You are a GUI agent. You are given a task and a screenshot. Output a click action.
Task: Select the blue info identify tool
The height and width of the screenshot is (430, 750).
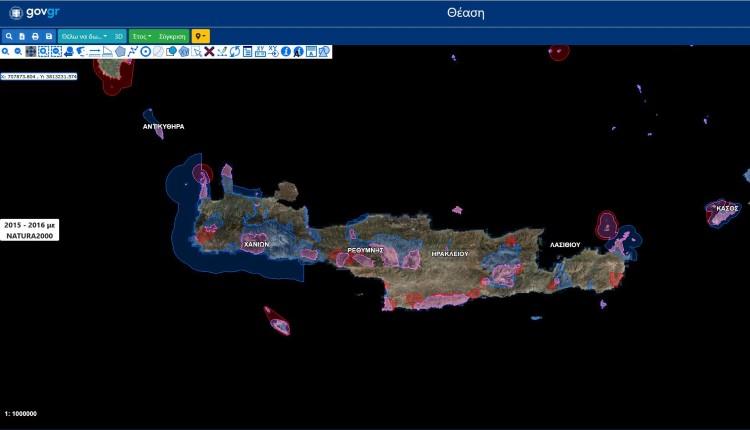tap(286, 51)
